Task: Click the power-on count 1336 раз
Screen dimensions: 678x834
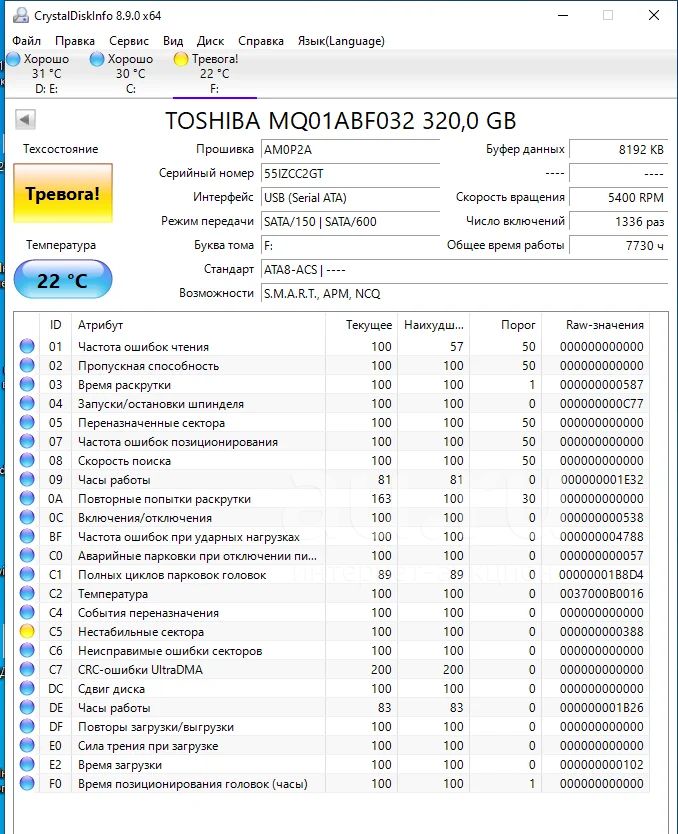Action: pos(618,221)
